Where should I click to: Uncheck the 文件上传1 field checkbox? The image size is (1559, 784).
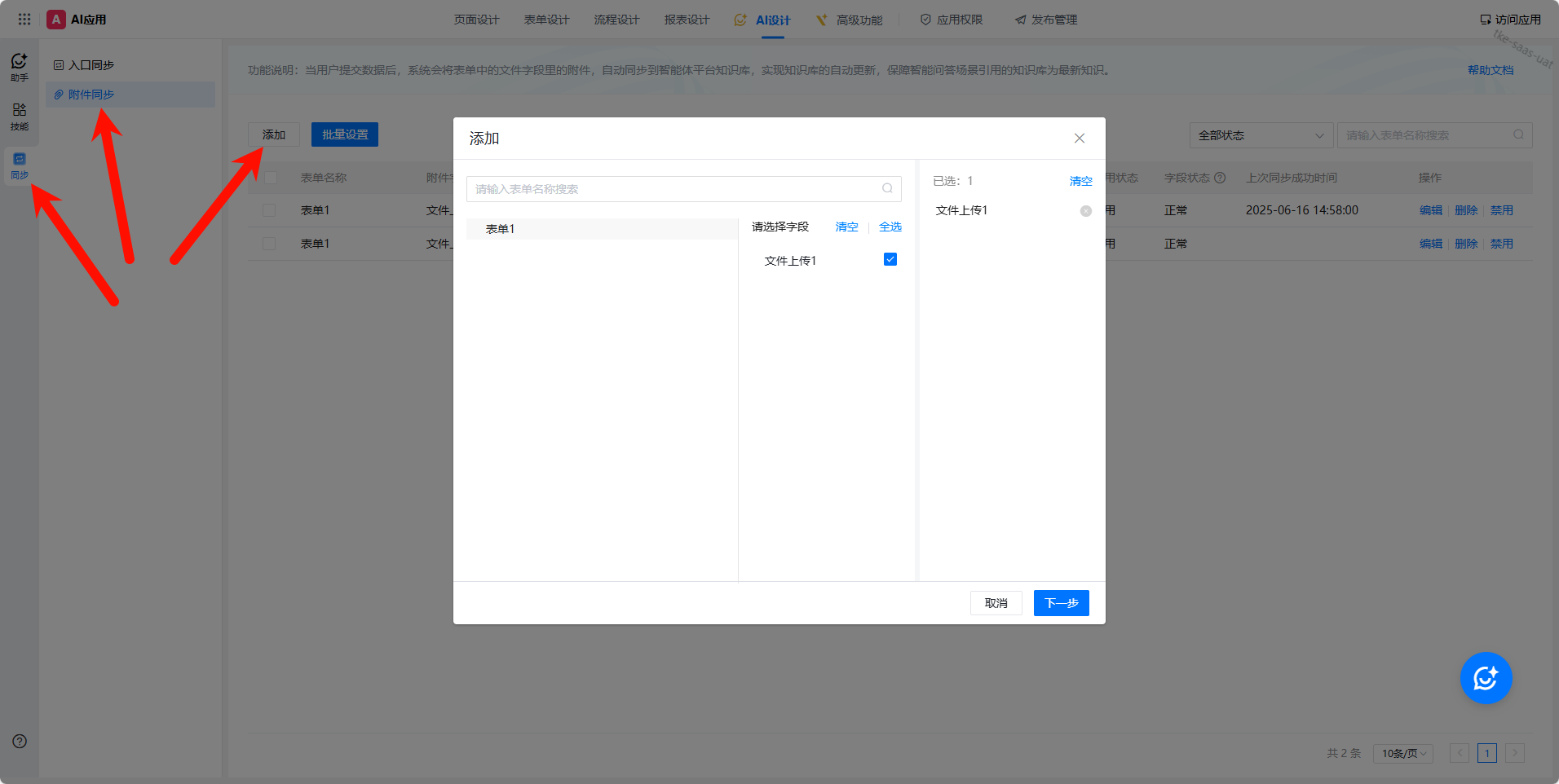click(890, 260)
